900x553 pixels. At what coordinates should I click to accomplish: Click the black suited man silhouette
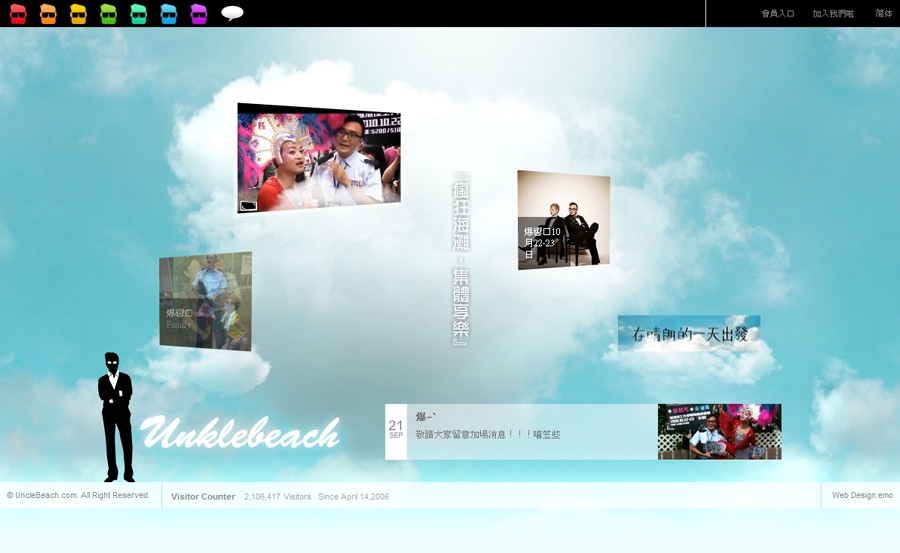(117, 417)
